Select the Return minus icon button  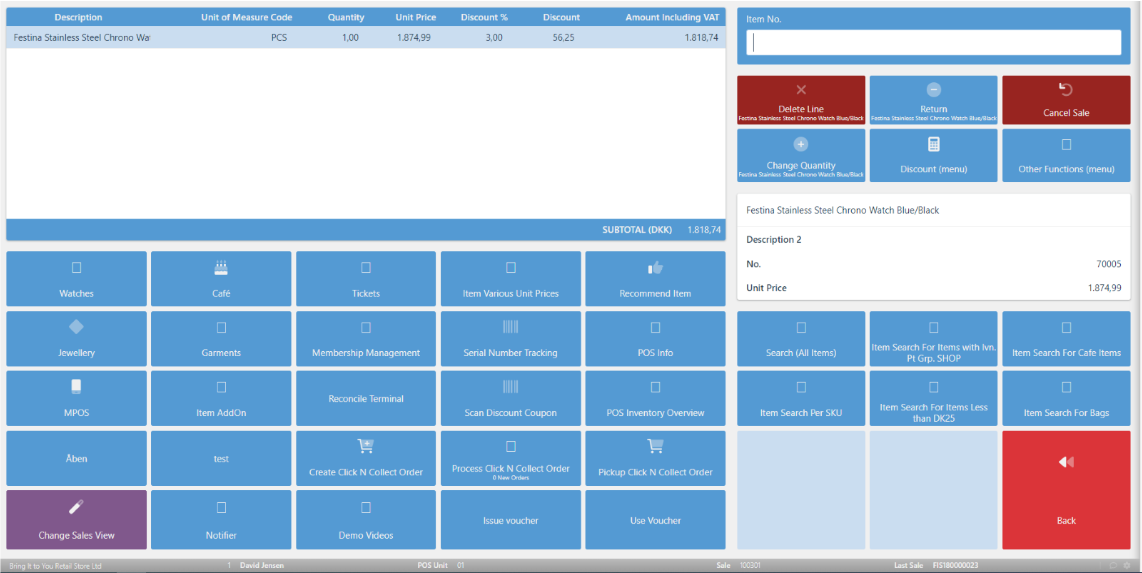click(934, 90)
